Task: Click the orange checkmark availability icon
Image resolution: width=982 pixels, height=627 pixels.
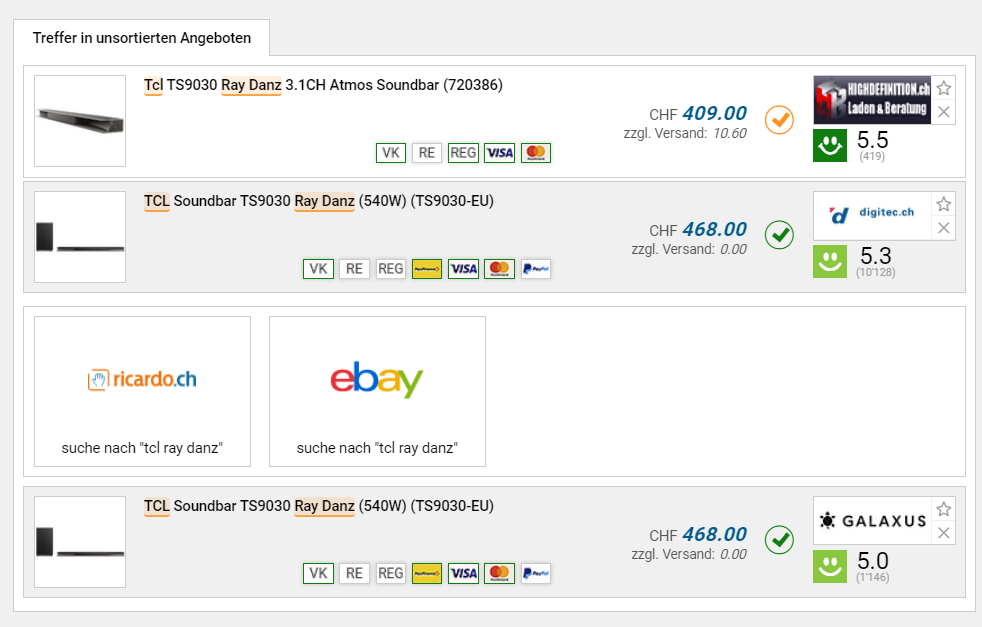Action: tap(779, 119)
